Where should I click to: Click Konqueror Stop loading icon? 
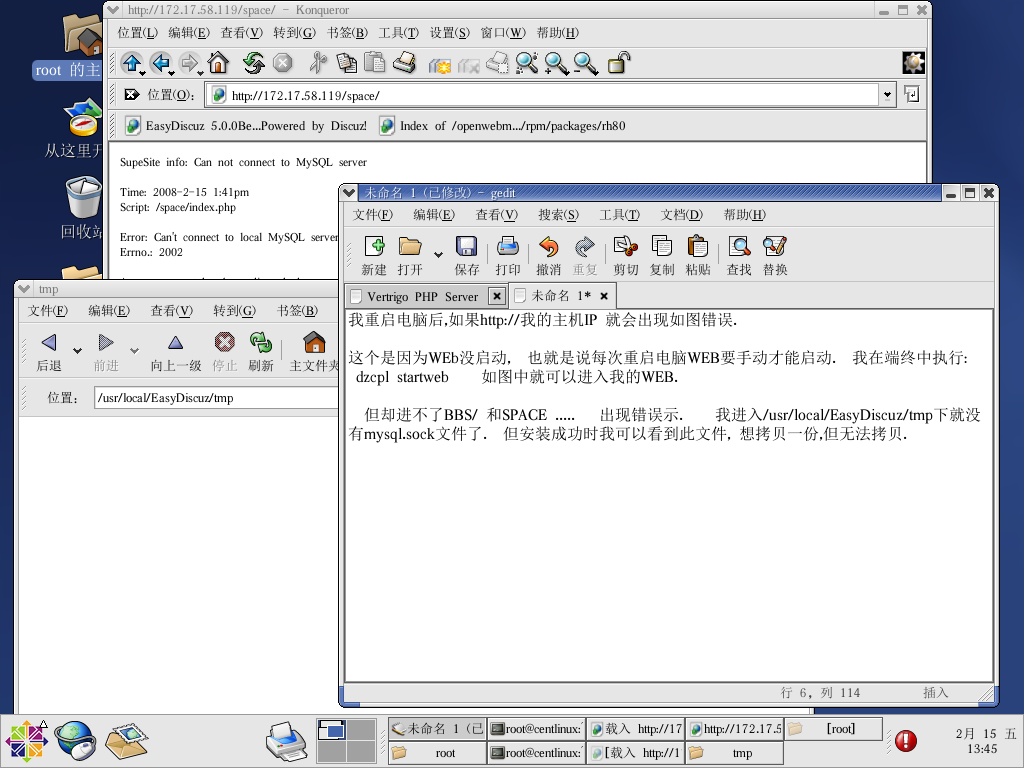(x=282, y=63)
